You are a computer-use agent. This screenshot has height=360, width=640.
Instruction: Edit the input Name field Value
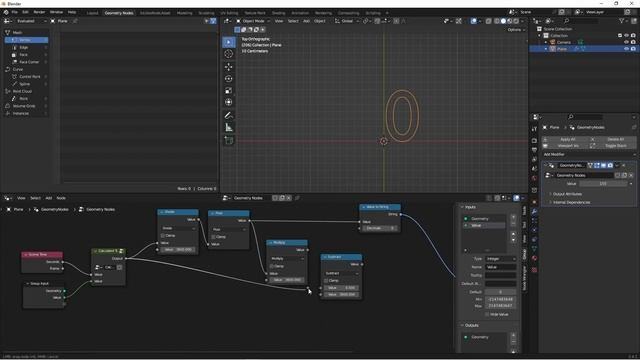500,267
